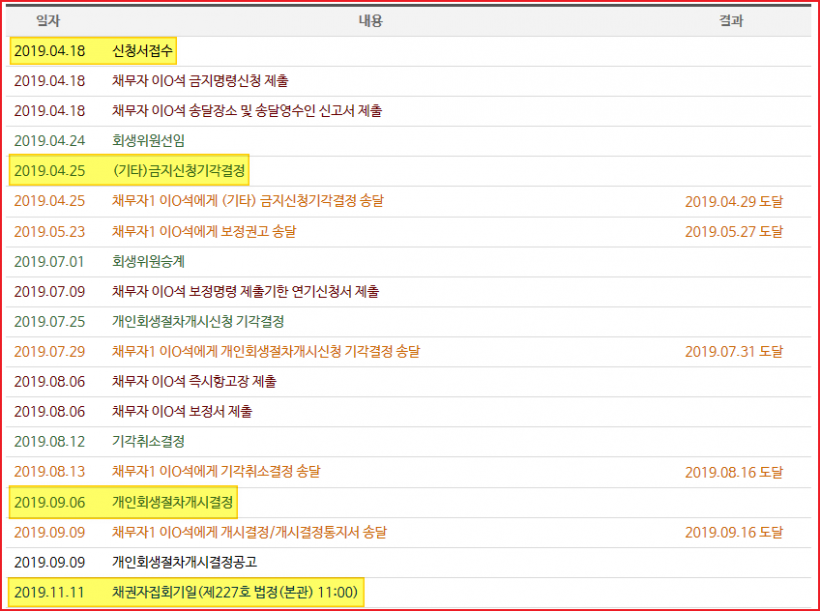The height and width of the screenshot is (611, 820).
Task: Click result '2019.08.16 도달'
Action: [x=734, y=472]
